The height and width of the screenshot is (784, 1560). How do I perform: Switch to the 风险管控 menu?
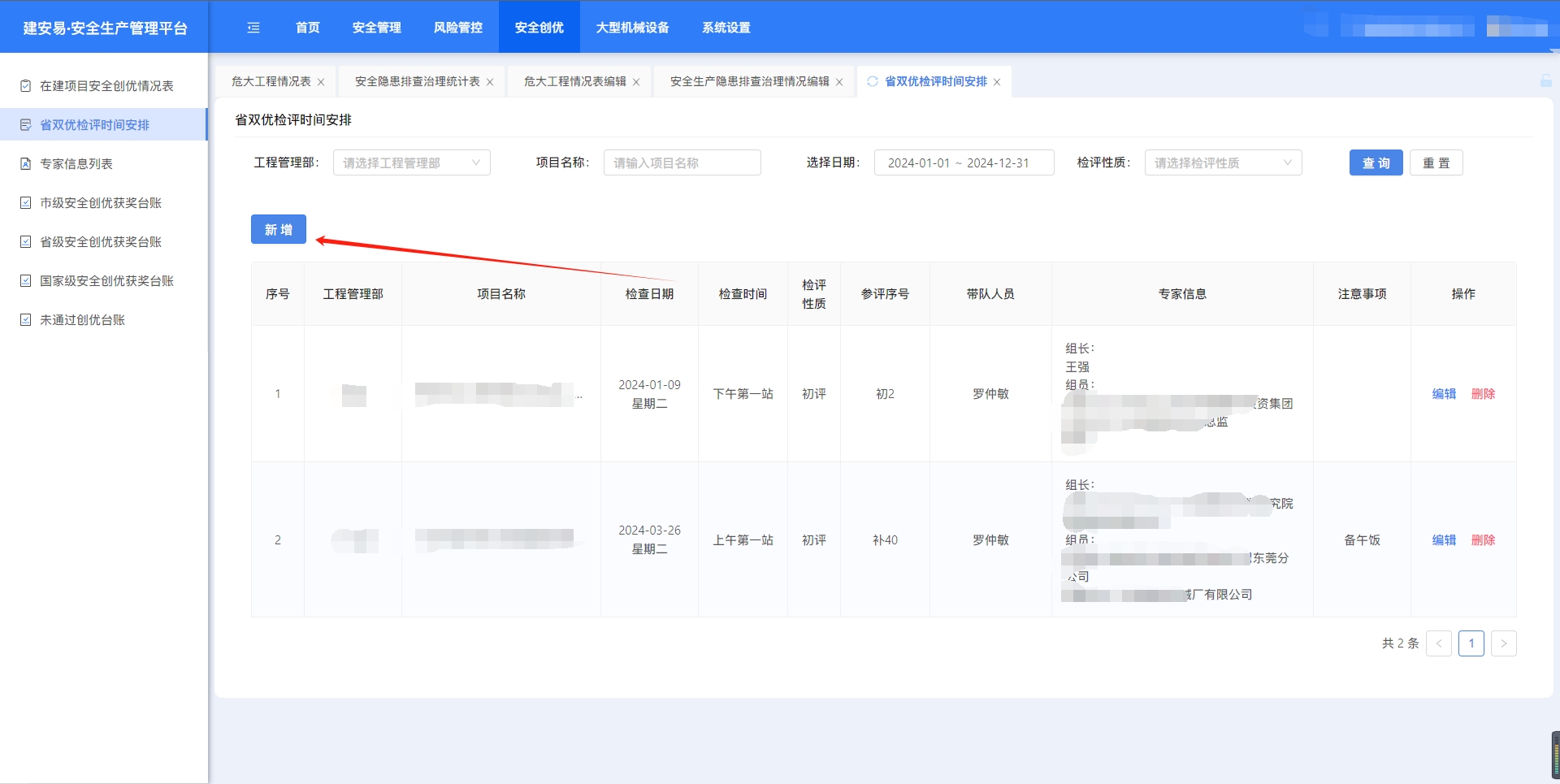coord(457,28)
